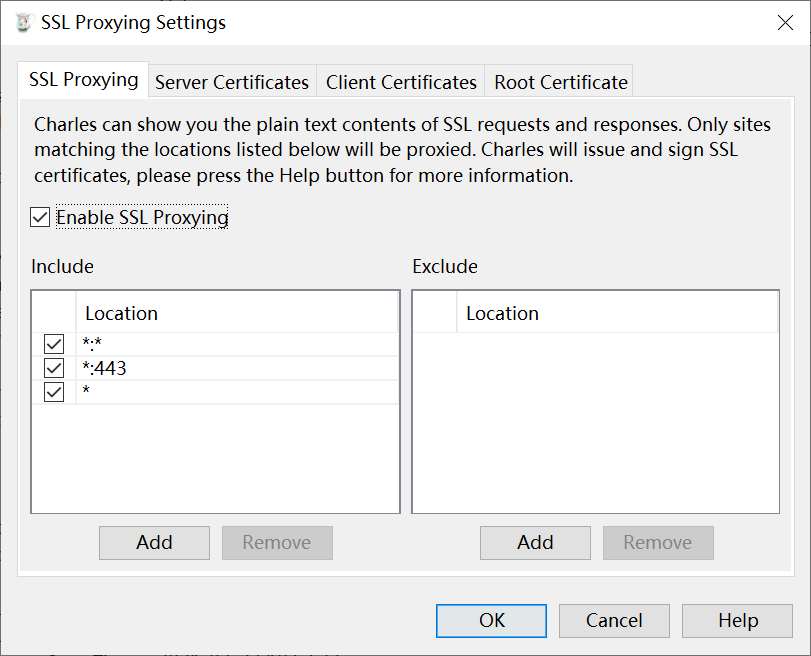The height and width of the screenshot is (656, 811).
Task: Click the Exclude list Location column header
Action: pos(617,314)
